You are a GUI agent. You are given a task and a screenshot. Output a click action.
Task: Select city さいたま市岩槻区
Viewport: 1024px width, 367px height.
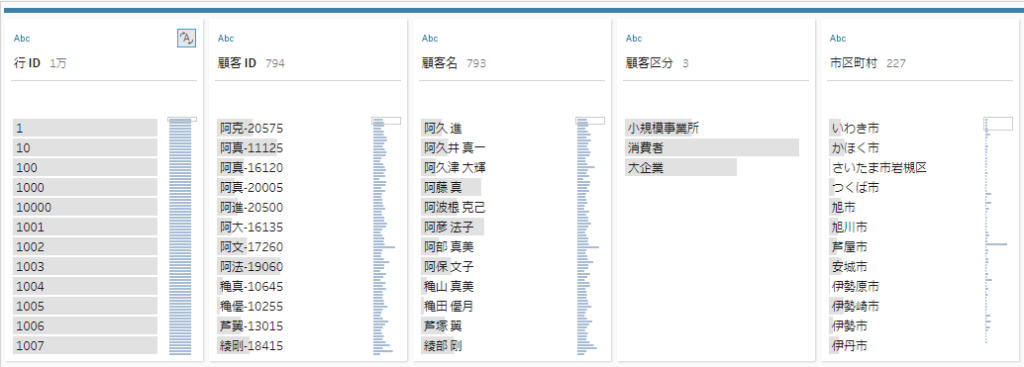point(879,168)
